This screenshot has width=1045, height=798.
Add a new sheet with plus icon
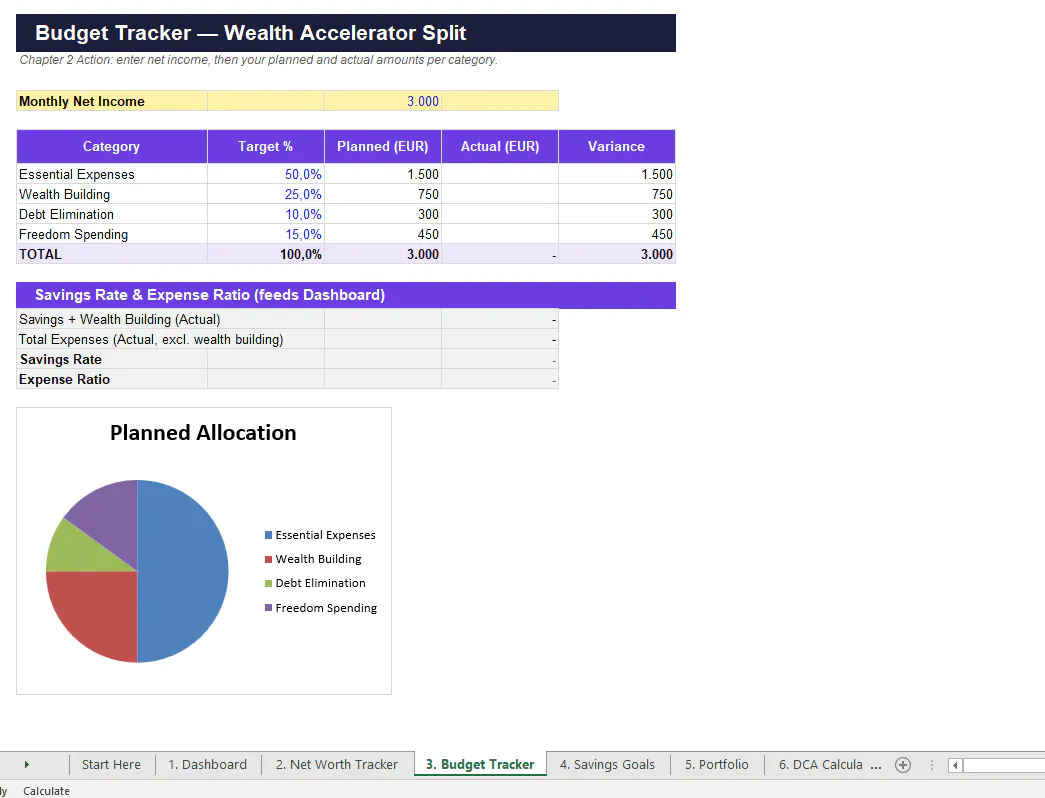[x=902, y=765]
